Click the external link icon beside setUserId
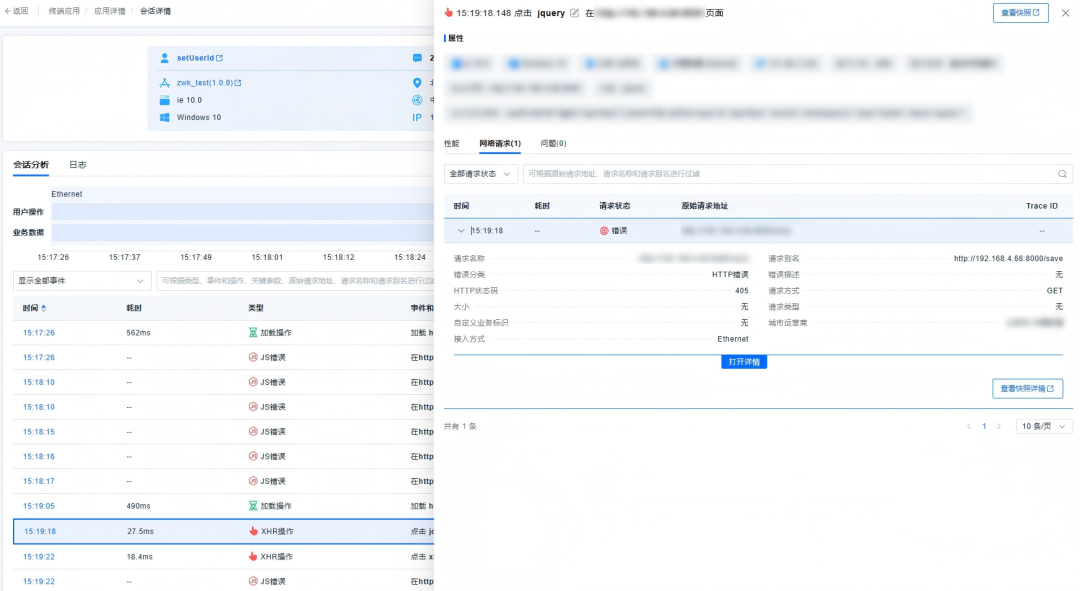This screenshot has height=591, width=1080. [219, 58]
